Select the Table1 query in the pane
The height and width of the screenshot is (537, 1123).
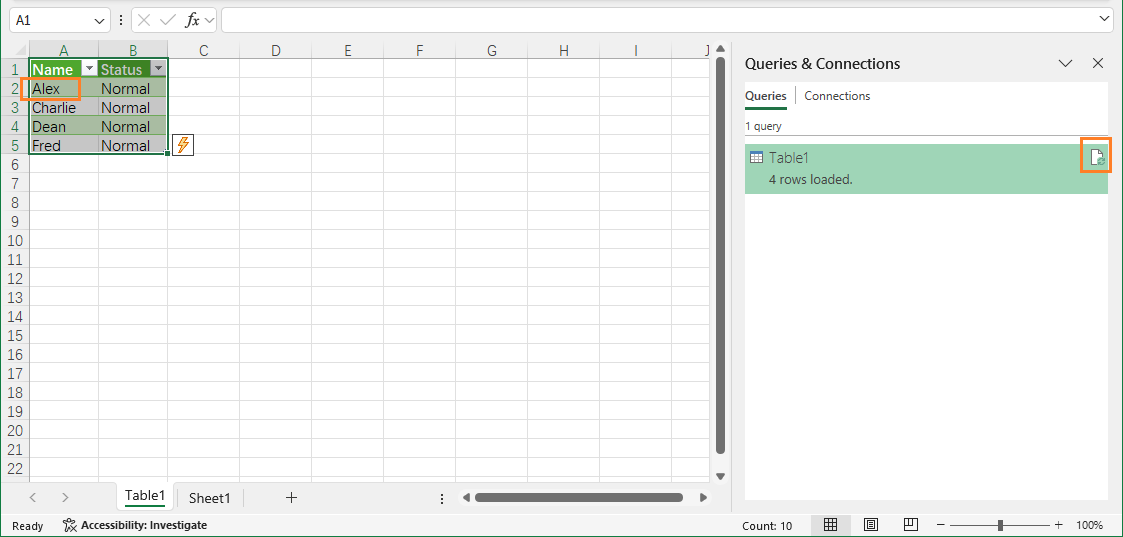(x=900, y=168)
